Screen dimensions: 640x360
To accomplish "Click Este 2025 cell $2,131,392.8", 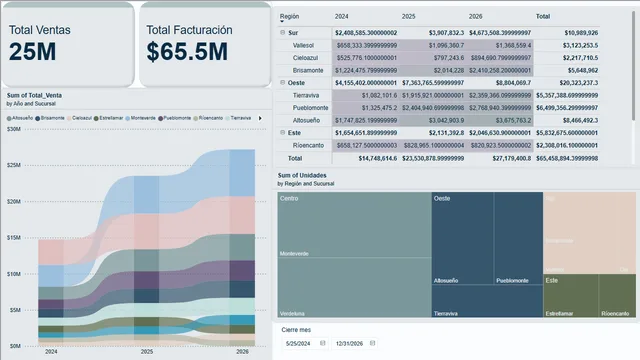I will point(447,133).
